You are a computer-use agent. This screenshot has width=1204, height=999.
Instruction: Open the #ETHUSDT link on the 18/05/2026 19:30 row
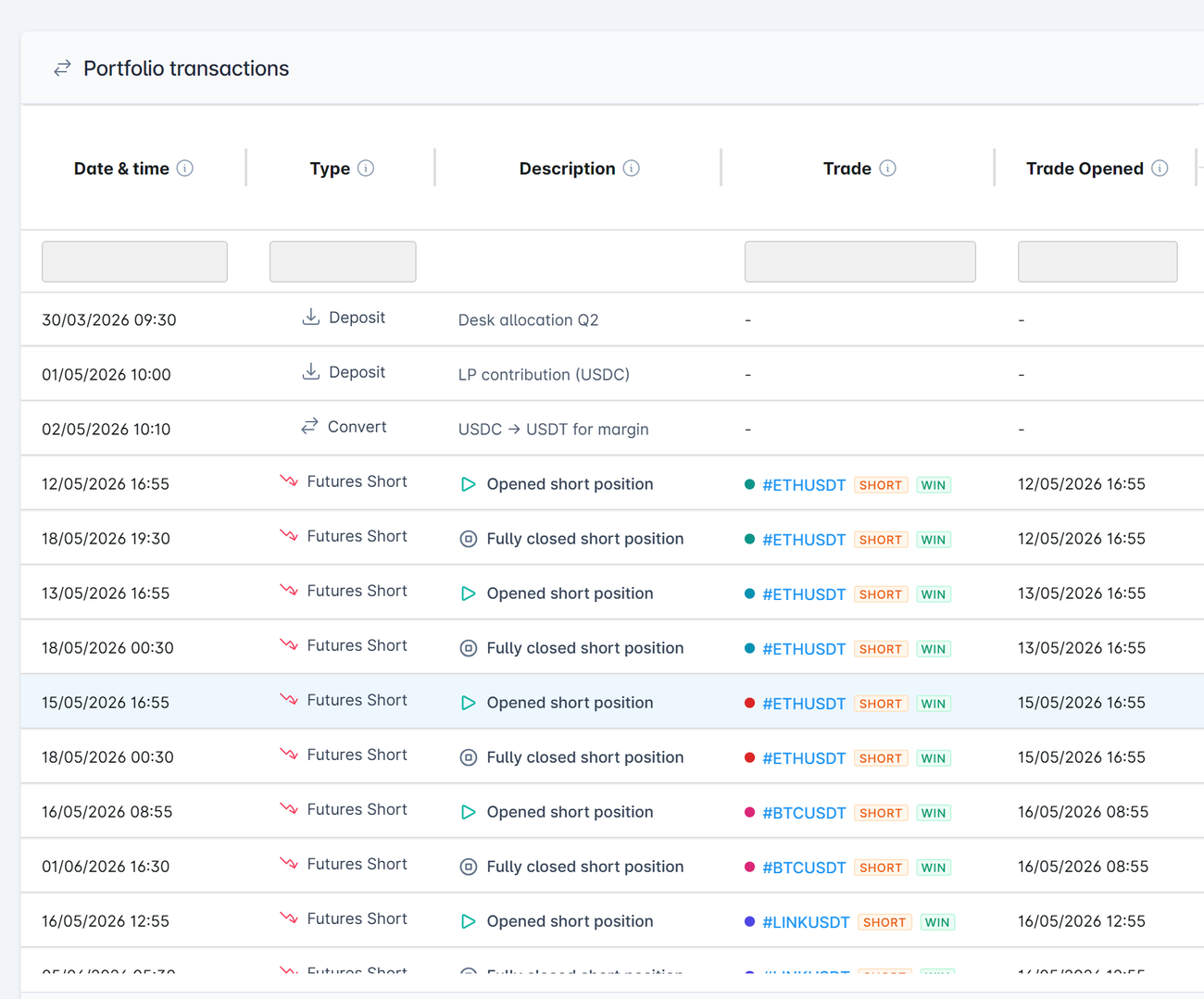(804, 540)
